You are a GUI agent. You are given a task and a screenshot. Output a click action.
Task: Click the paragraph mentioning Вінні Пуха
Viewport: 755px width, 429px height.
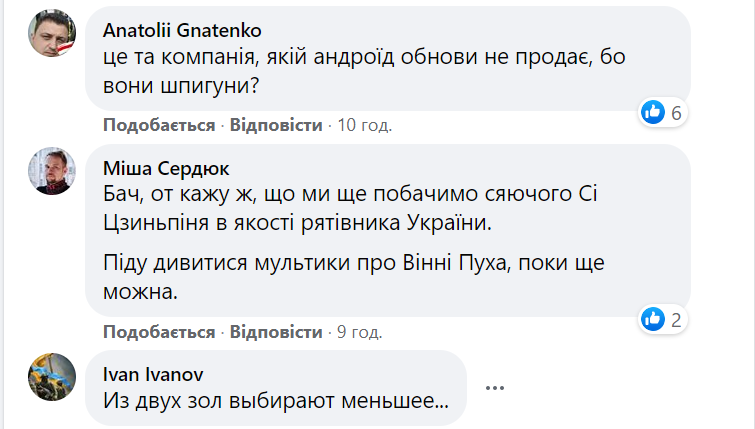click(x=356, y=280)
